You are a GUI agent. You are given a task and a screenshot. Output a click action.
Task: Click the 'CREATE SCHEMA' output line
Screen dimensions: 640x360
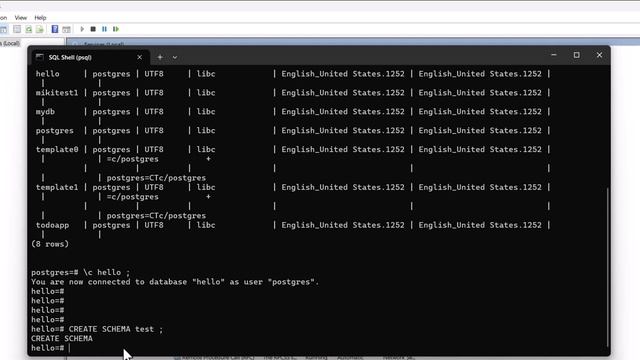[x=62, y=338]
